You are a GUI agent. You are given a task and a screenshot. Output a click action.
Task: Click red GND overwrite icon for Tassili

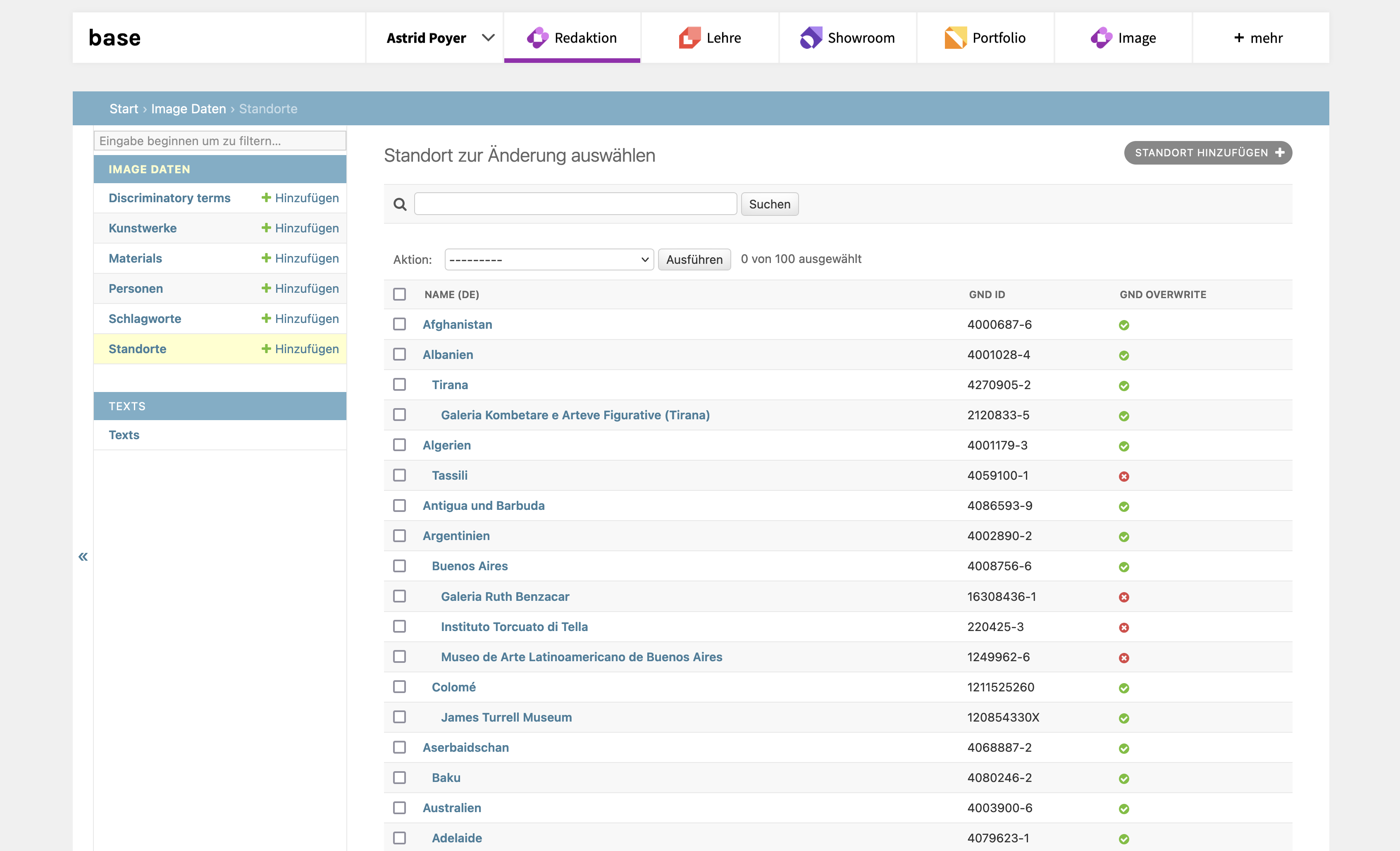coord(1124,476)
